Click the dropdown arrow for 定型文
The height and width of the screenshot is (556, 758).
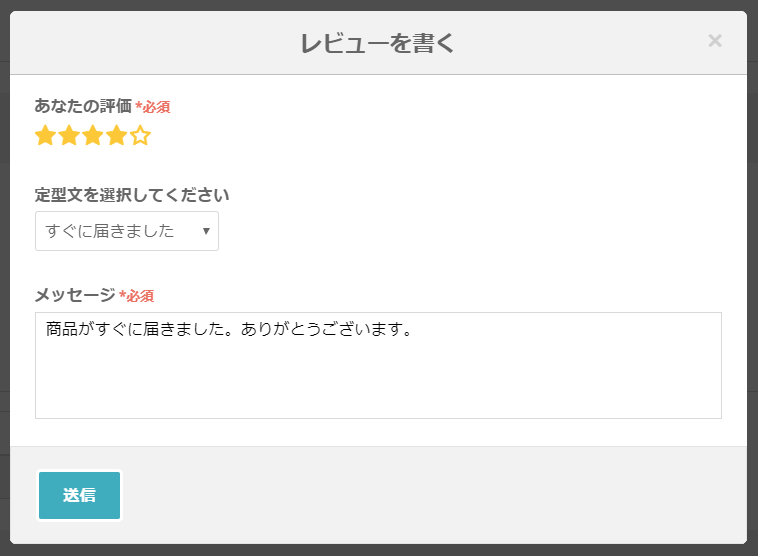pyautogui.click(x=206, y=231)
